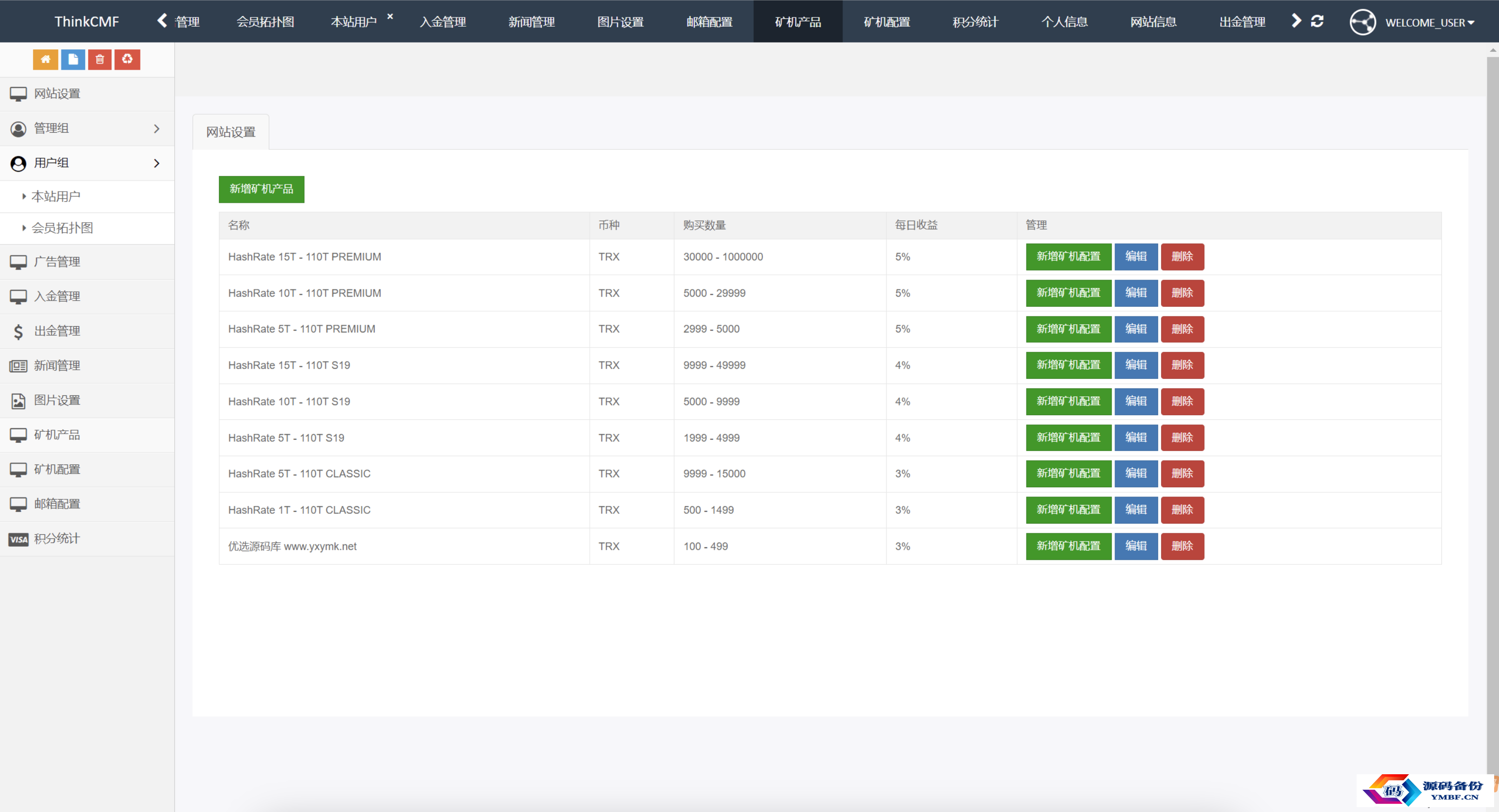
Task: Edit the HashRate 10T - 110T PREMIUM row
Action: pyautogui.click(x=1136, y=293)
